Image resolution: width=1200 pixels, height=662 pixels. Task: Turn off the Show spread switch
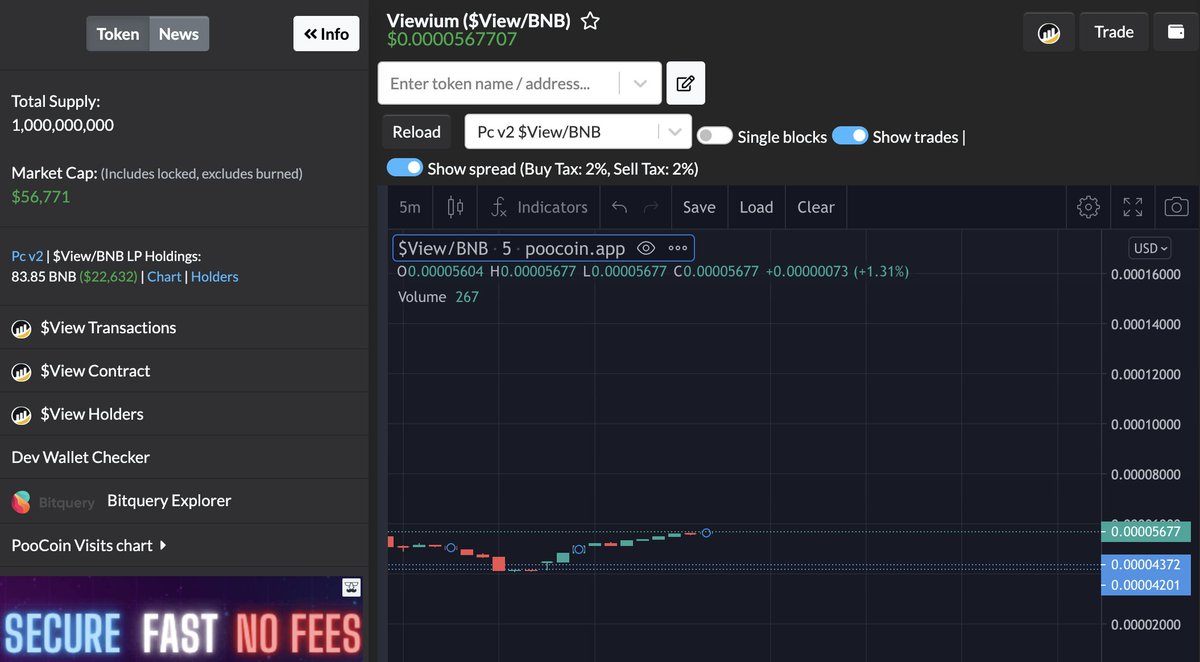(405, 168)
